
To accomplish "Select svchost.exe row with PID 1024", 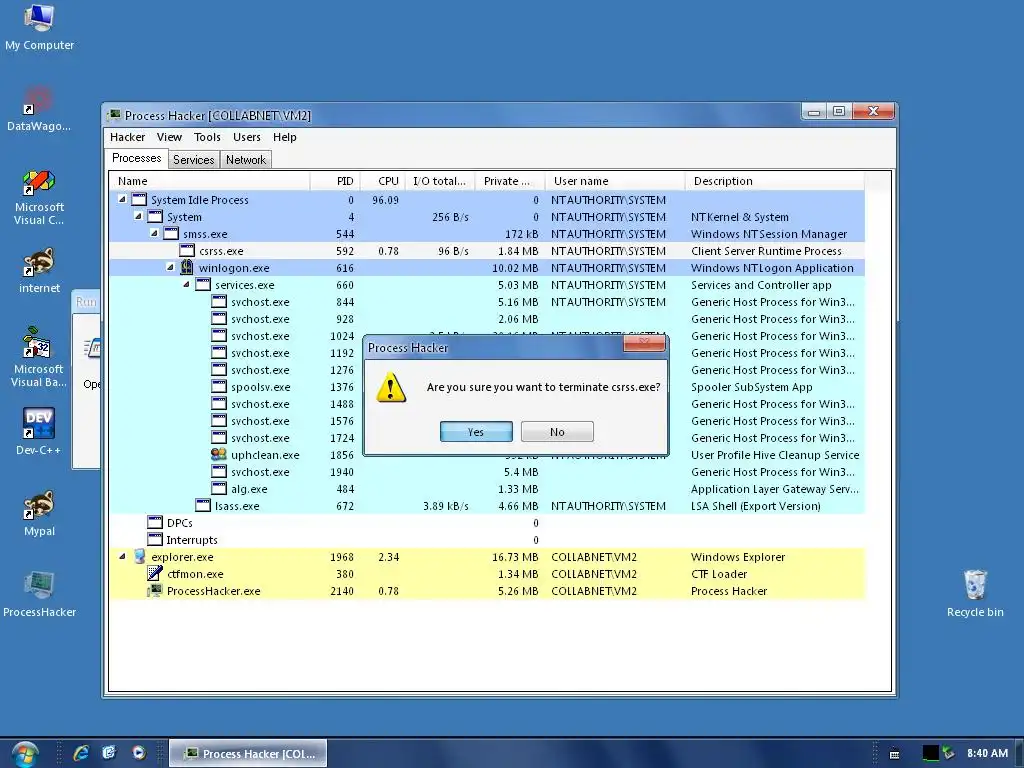I will [487, 336].
